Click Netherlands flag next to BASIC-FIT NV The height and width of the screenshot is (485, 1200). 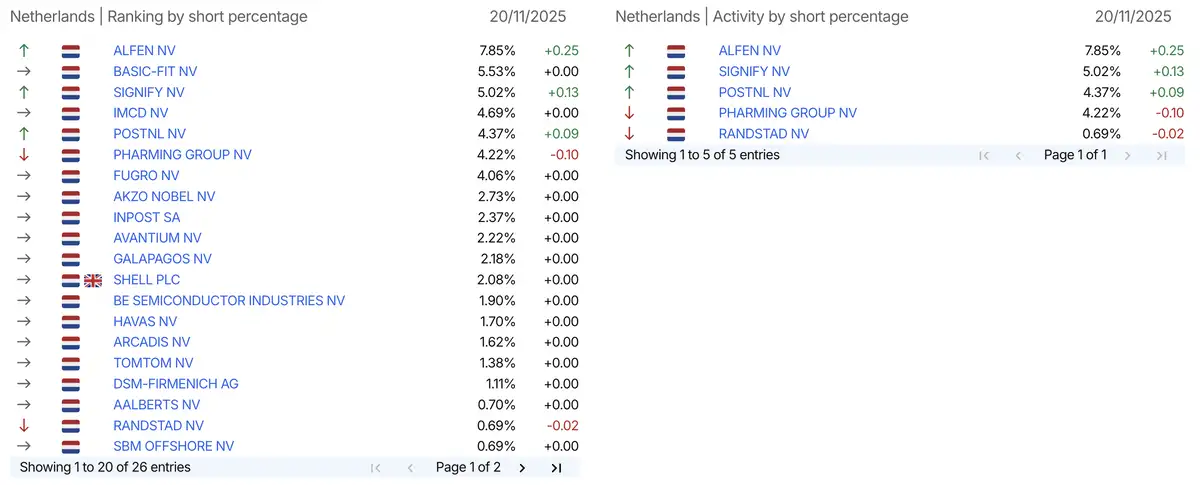point(71,71)
